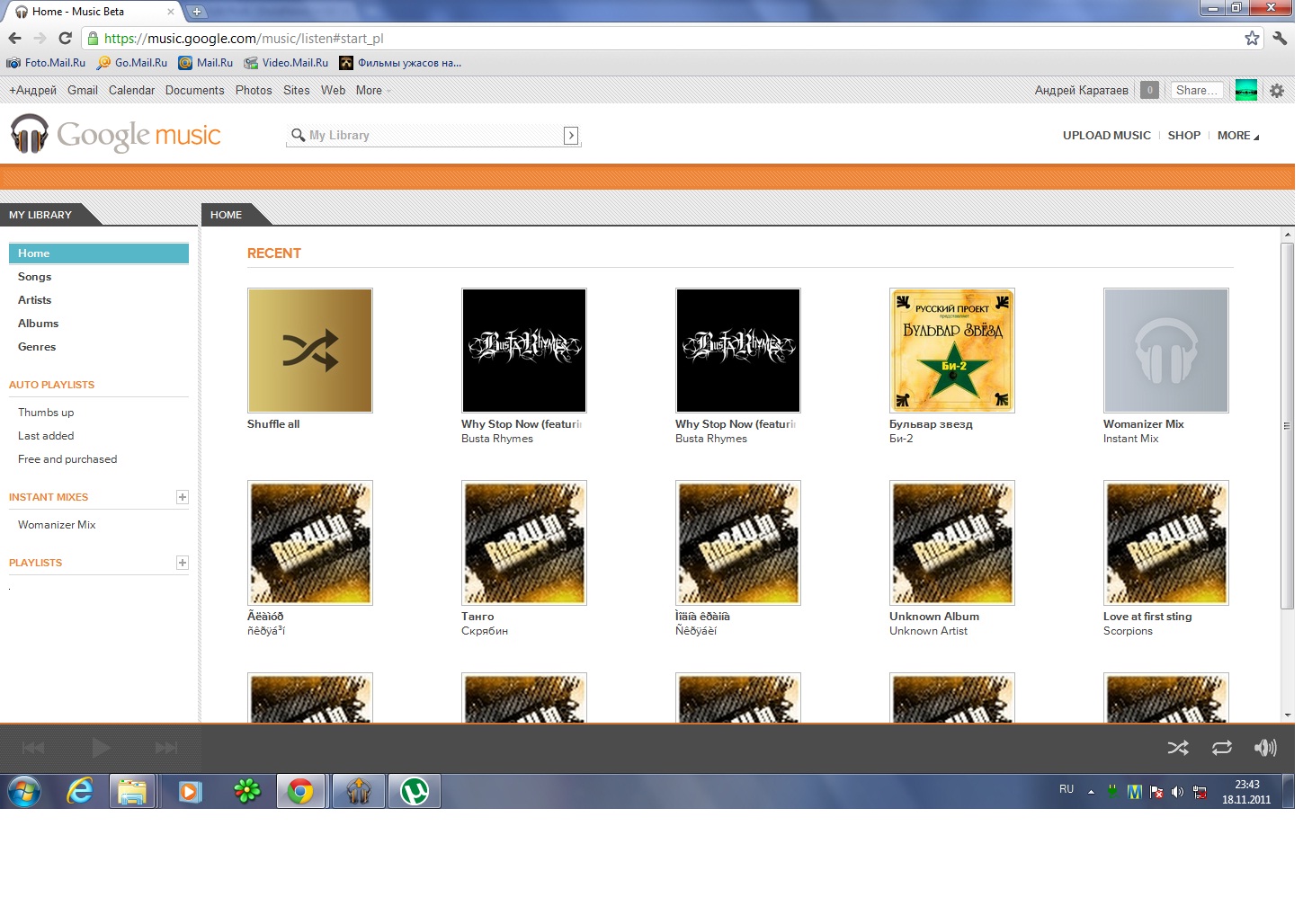Open the search options arrow in My Library box
Image resolution: width=1312 pixels, height=924 pixels.
(571, 135)
